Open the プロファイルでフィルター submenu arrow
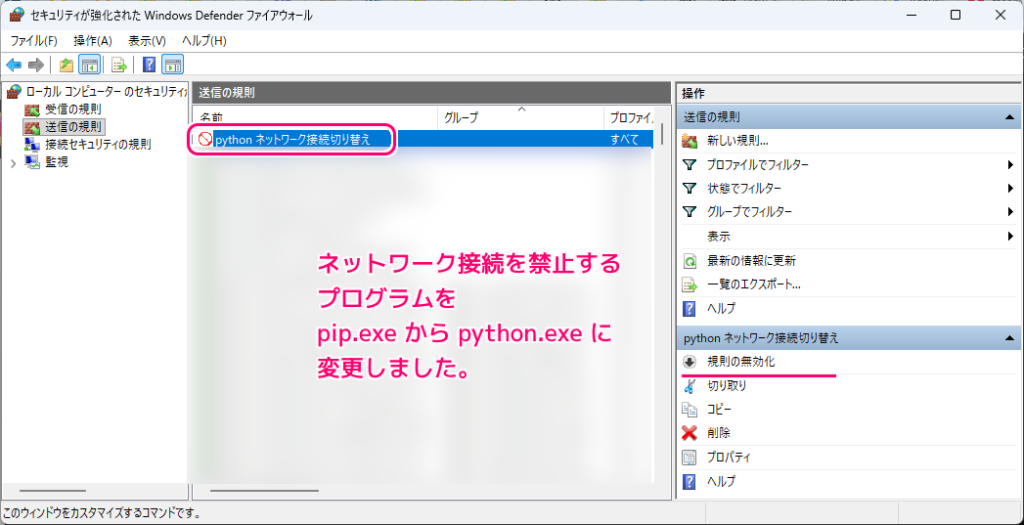 (x=1010, y=165)
